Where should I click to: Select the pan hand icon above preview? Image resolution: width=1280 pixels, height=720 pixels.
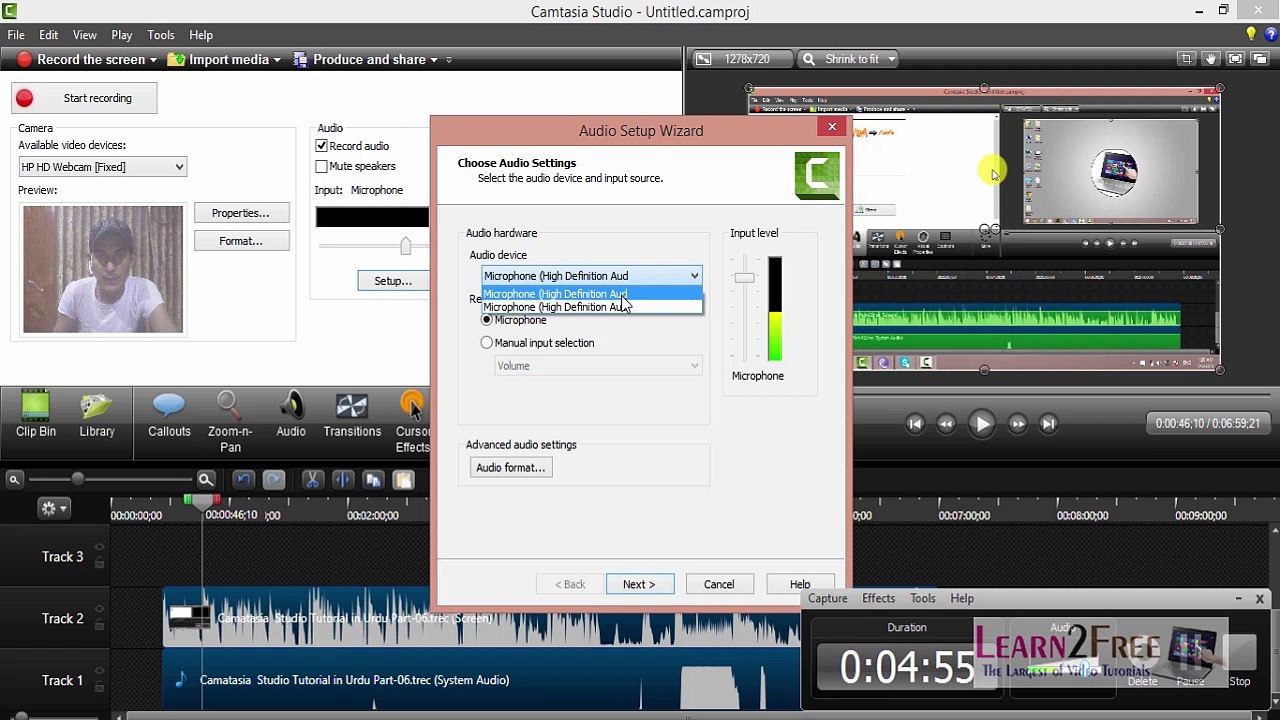coord(1211,59)
